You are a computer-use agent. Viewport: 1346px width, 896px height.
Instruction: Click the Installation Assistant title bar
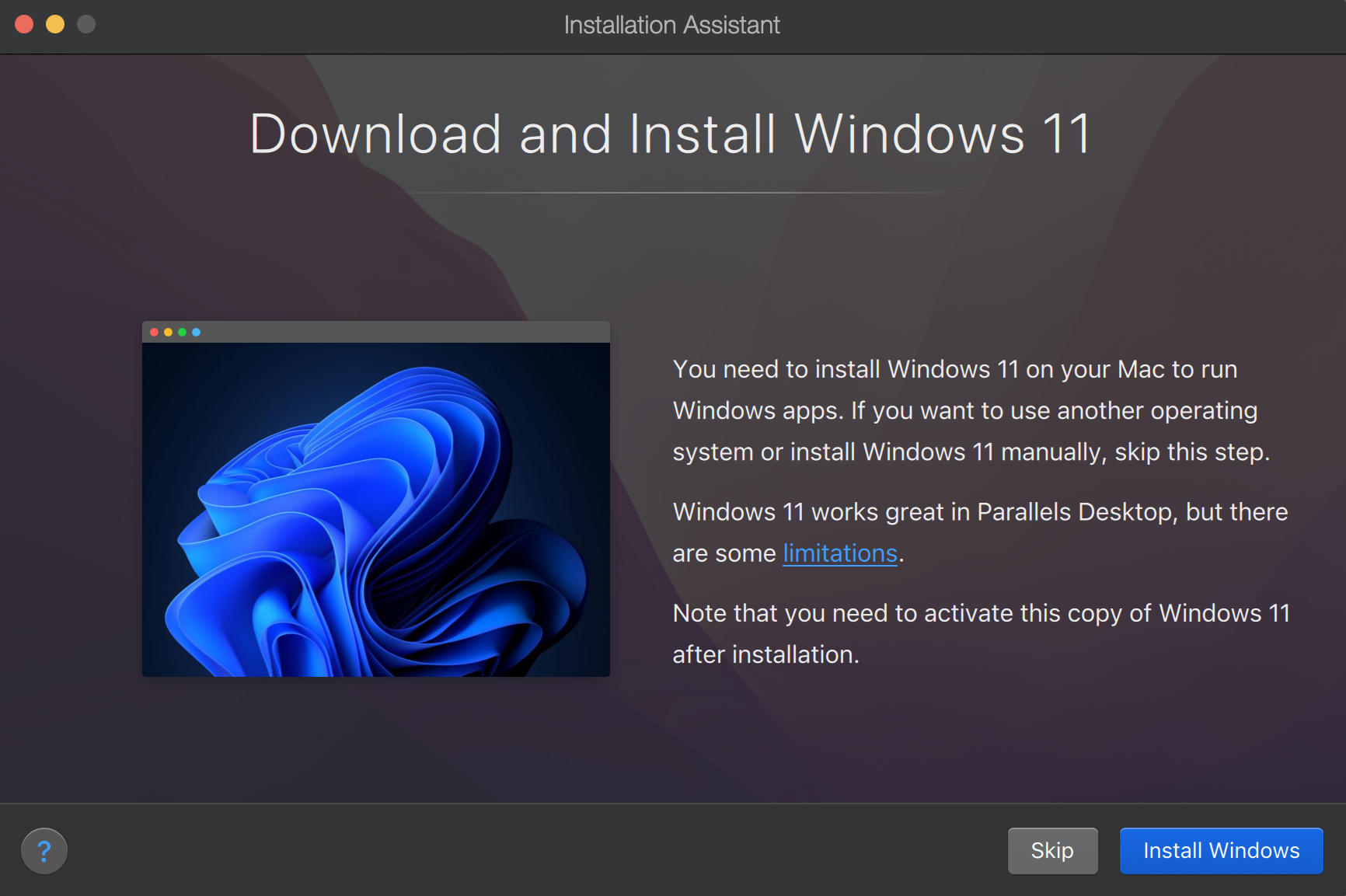coord(671,24)
